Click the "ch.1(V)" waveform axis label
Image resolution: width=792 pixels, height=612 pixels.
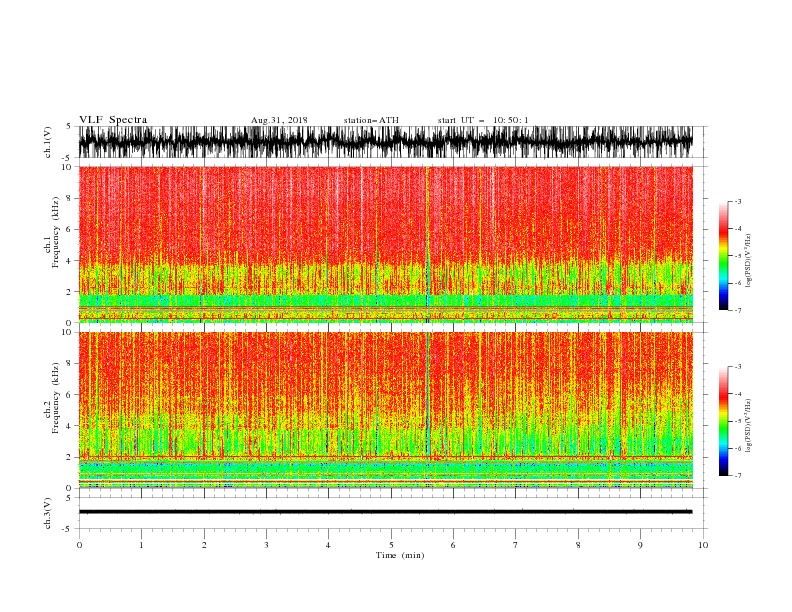click(48, 142)
